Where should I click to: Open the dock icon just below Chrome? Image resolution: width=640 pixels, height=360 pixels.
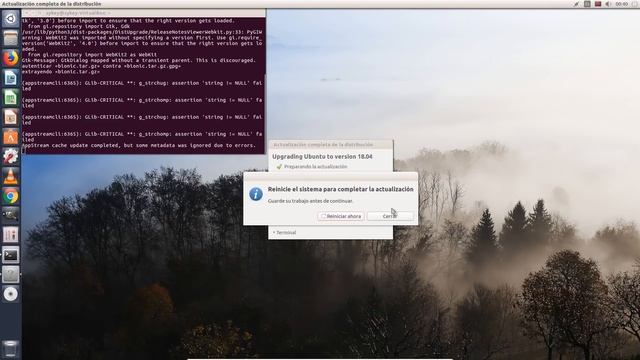tap(11, 216)
